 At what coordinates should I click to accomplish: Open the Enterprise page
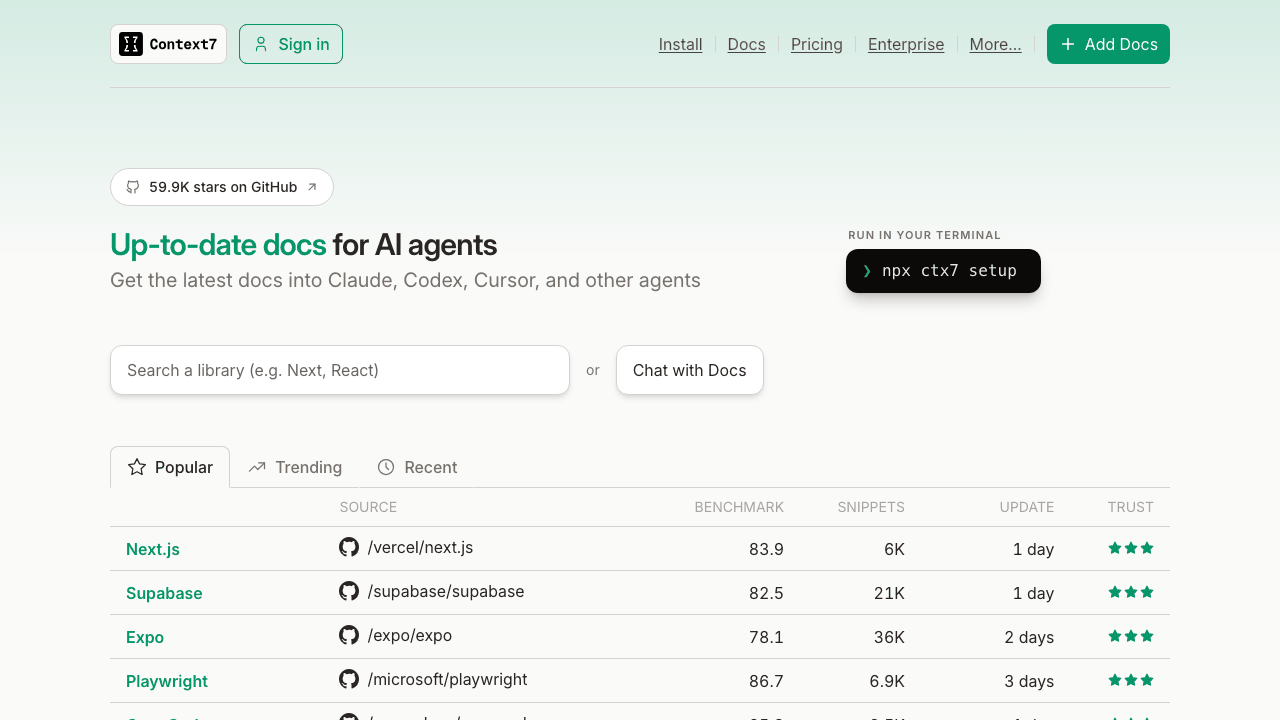tap(906, 44)
